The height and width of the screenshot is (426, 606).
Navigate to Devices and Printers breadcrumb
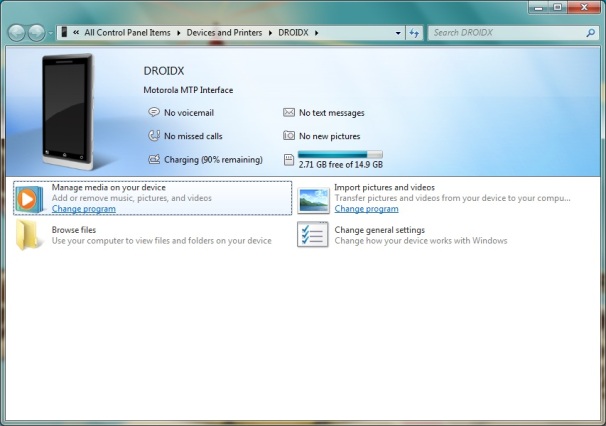(x=224, y=33)
